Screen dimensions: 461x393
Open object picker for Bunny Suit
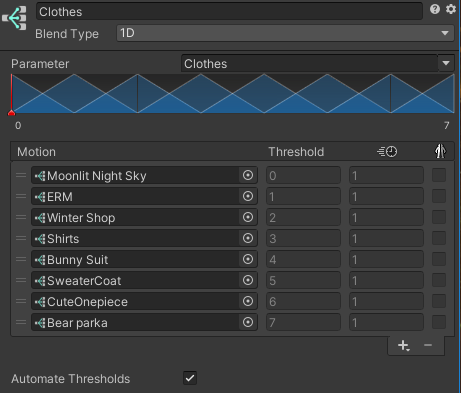[248, 259]
